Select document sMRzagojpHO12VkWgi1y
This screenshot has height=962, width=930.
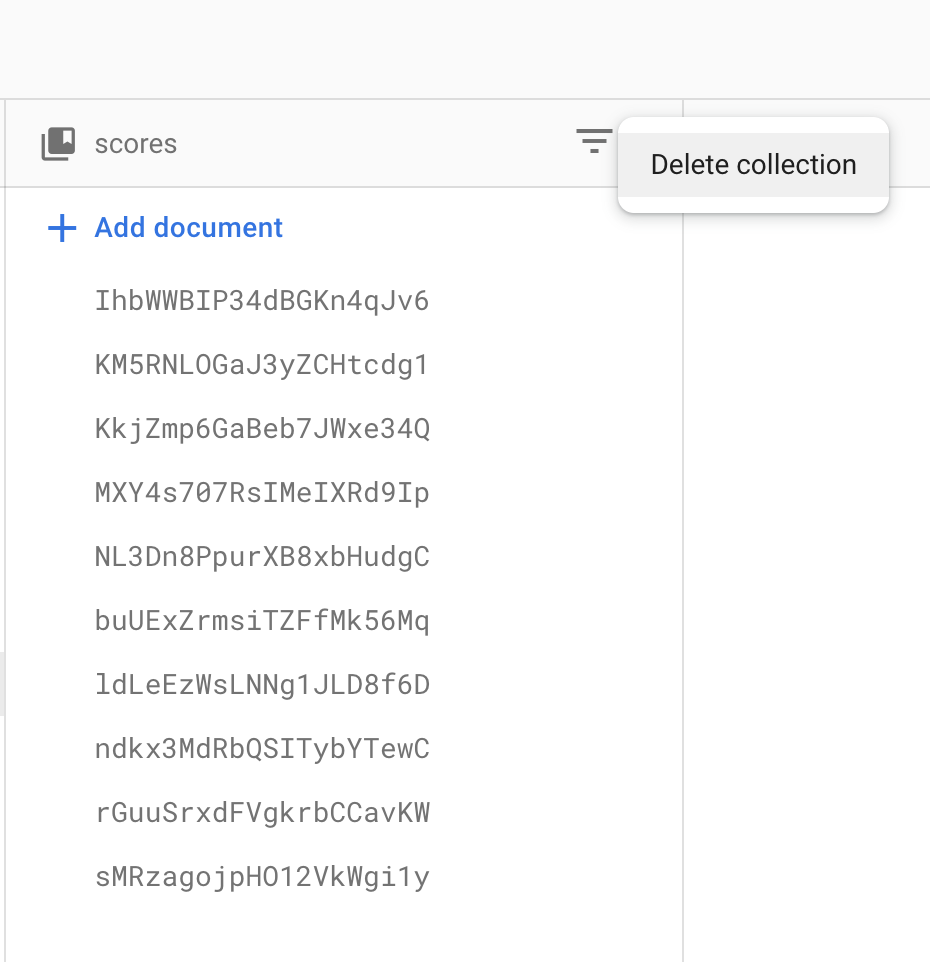(x=262, y=876)
